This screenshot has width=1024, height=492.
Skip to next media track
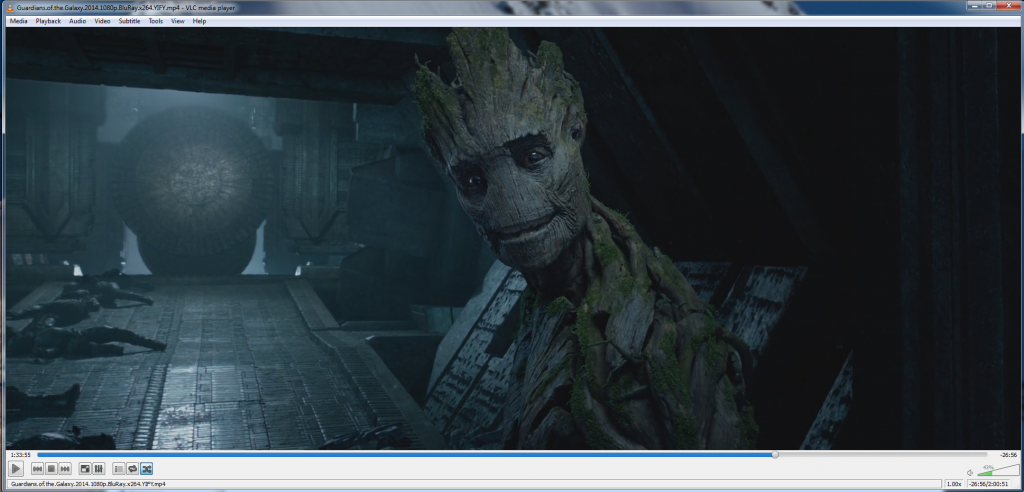pyautogui.click(x=65, y=468)
